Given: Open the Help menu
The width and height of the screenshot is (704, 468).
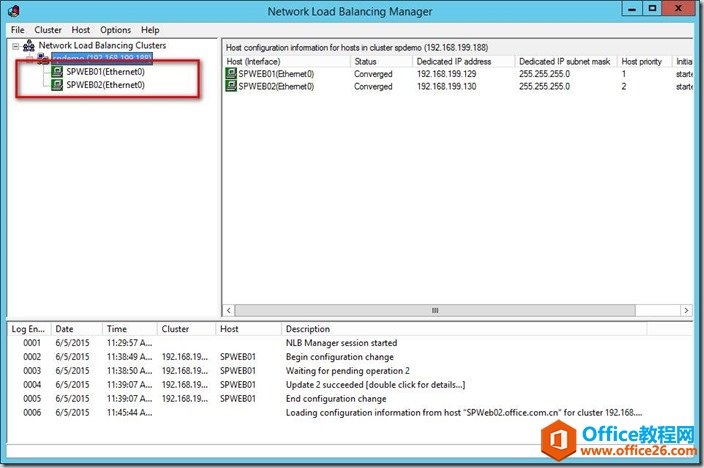Looking at the screenshot, I should tap(150, 30).
